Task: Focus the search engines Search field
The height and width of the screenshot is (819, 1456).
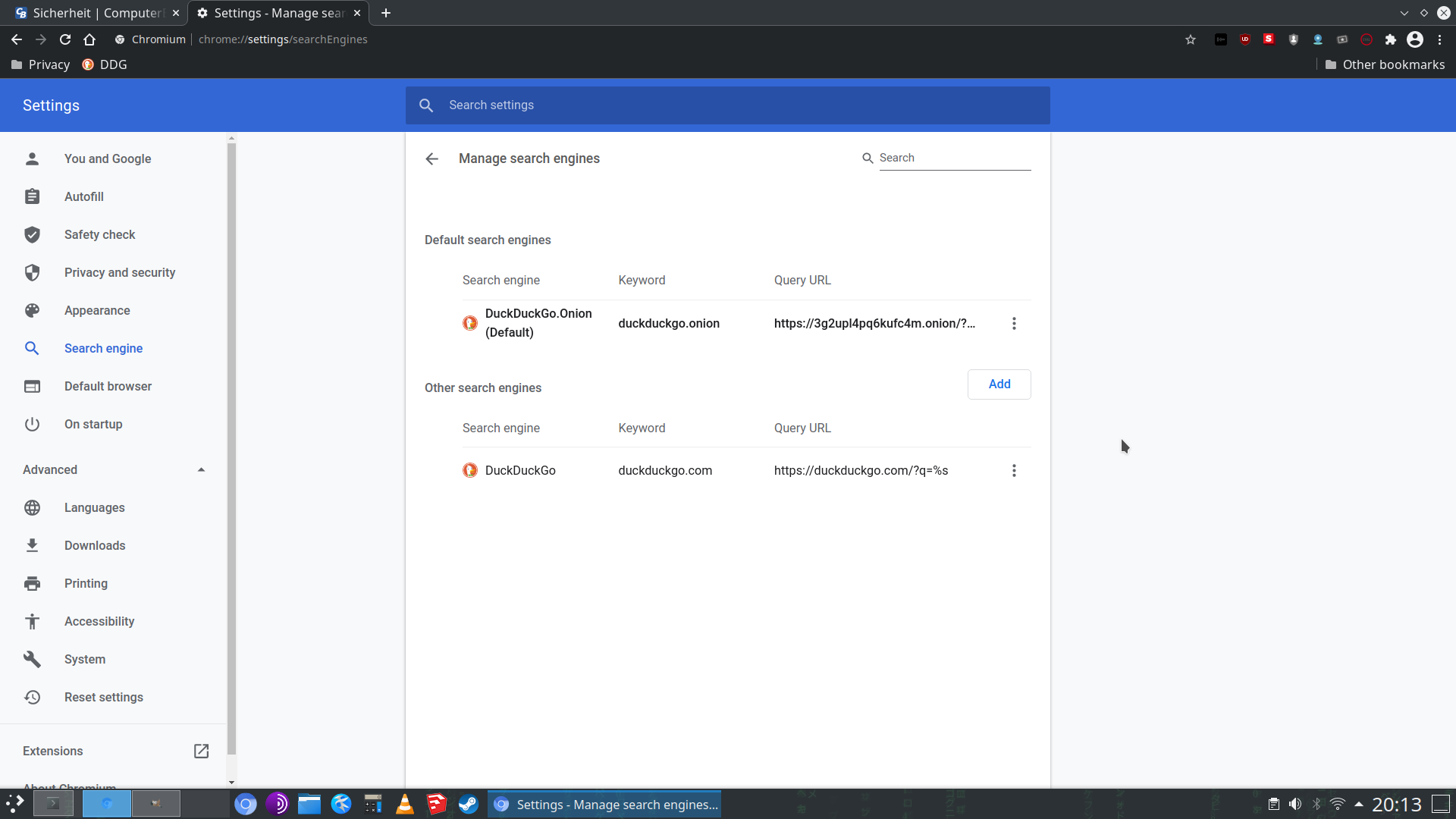Action: coord(955,158)
